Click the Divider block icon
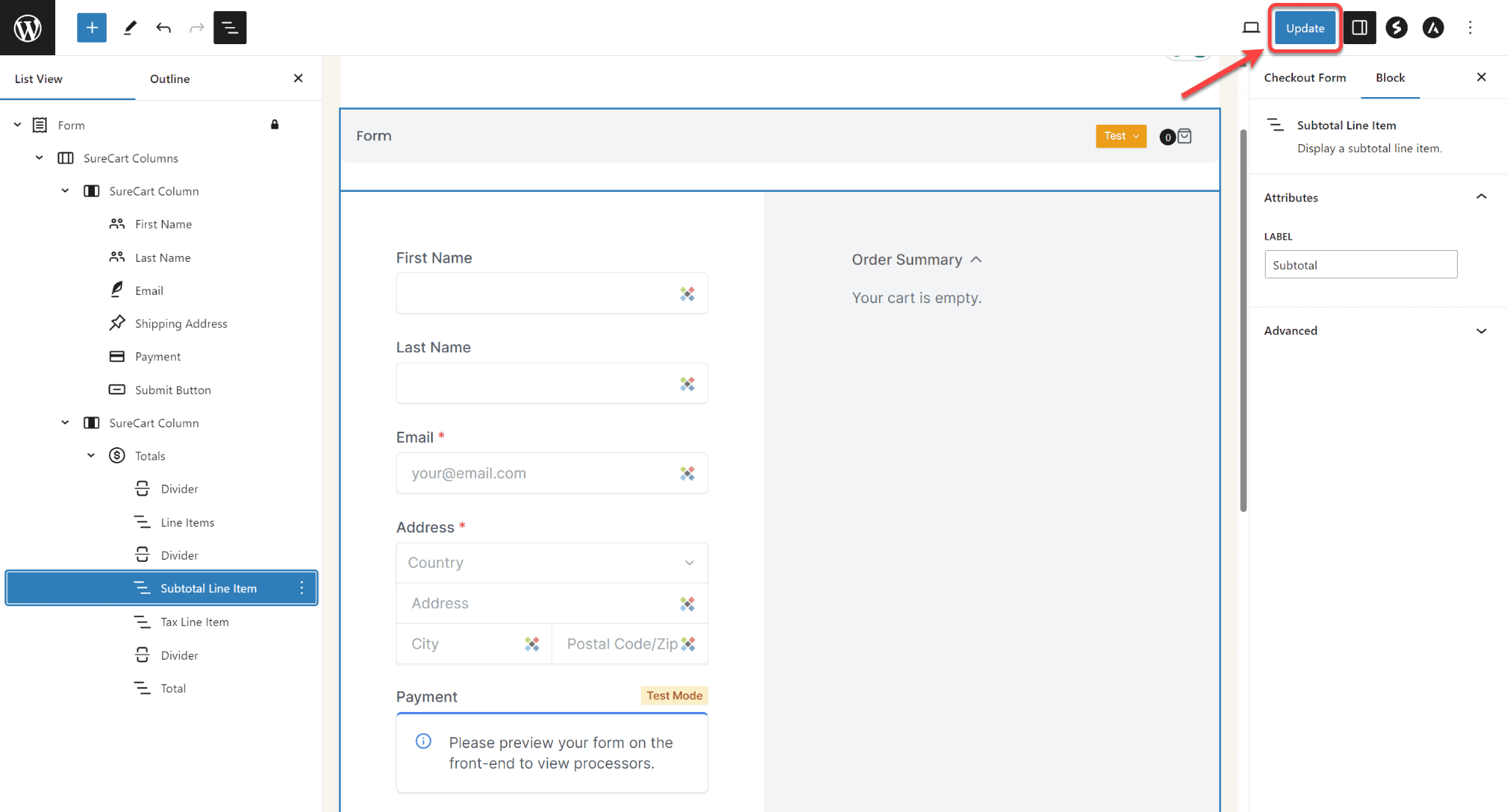 point(141,489)
